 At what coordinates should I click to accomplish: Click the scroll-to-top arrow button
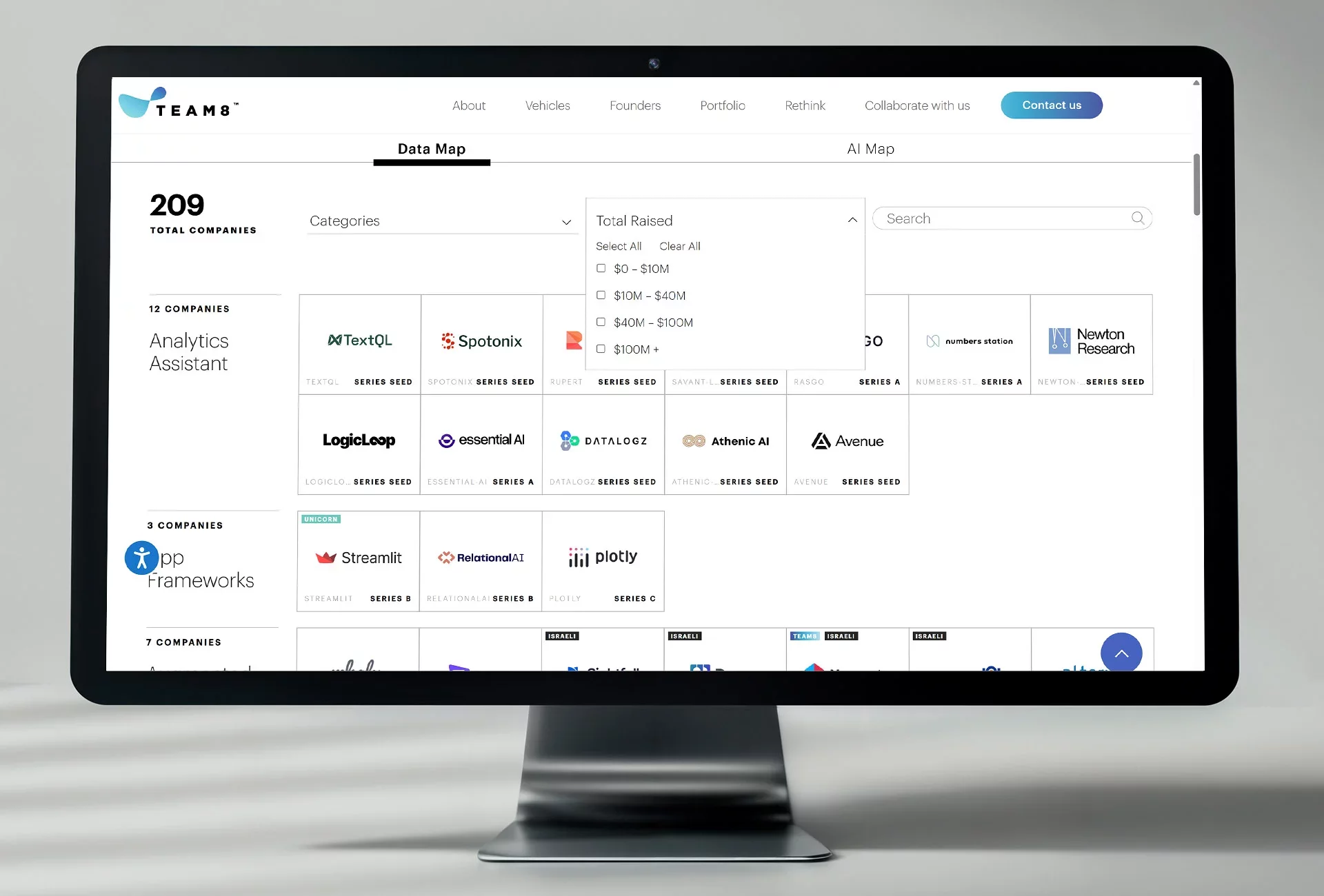click(1121, 653)
